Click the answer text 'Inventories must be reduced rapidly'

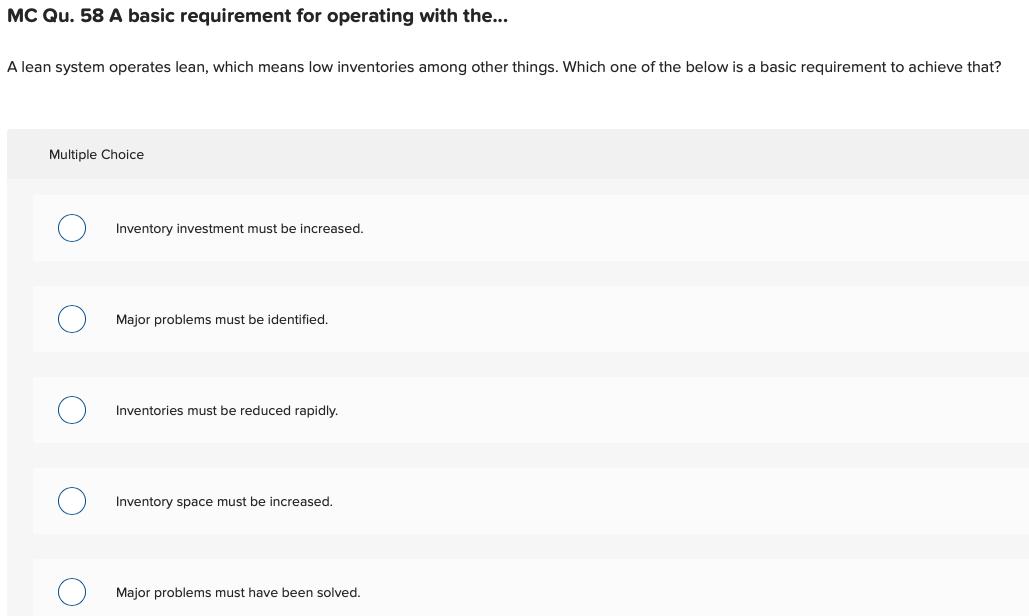pos(227,410)
